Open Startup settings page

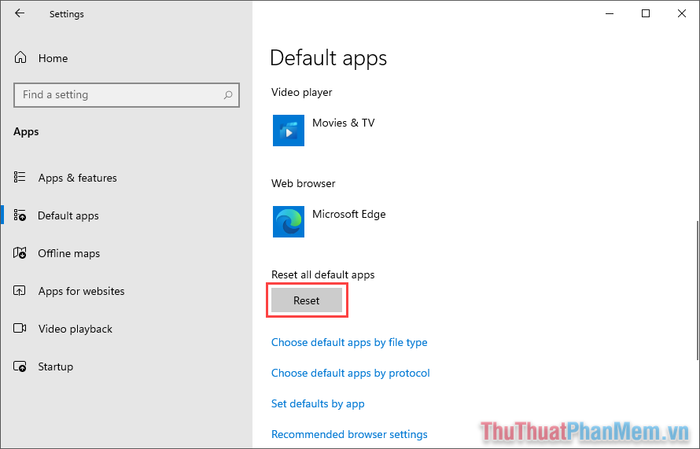[x=55, y=366]
